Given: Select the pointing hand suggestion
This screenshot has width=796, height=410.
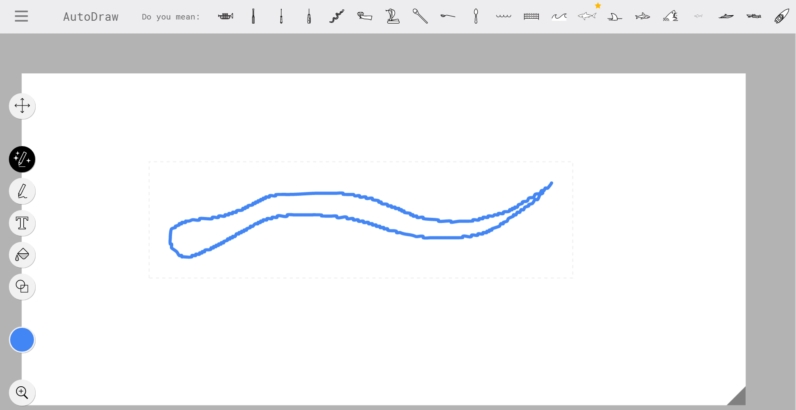Looking at the screenshot, I should tap(364, 16).
